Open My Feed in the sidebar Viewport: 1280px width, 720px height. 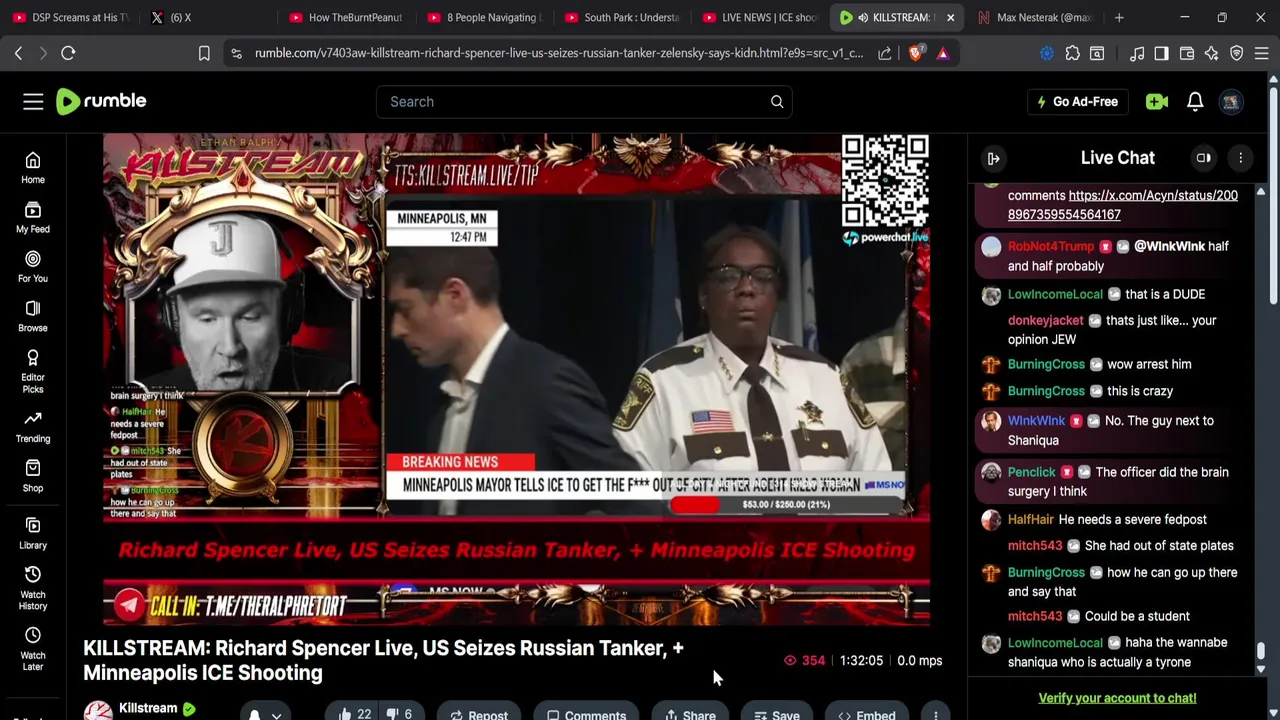coord(33,217)
